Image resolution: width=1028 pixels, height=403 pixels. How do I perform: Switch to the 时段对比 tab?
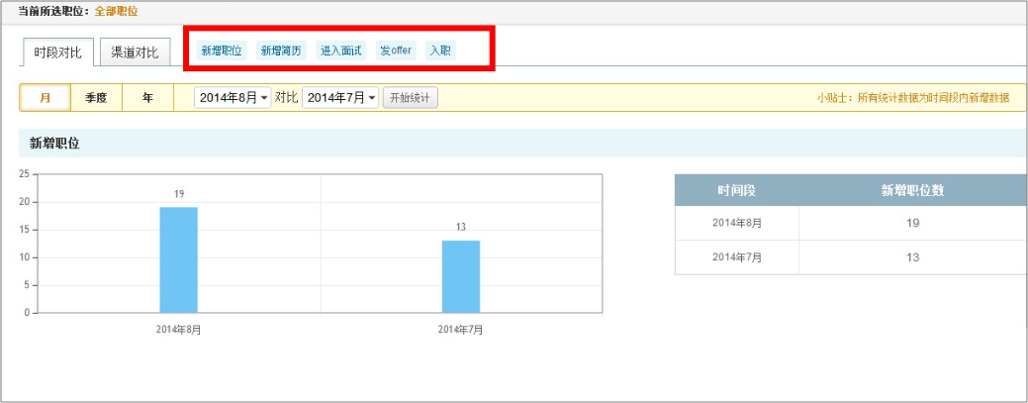57,52
